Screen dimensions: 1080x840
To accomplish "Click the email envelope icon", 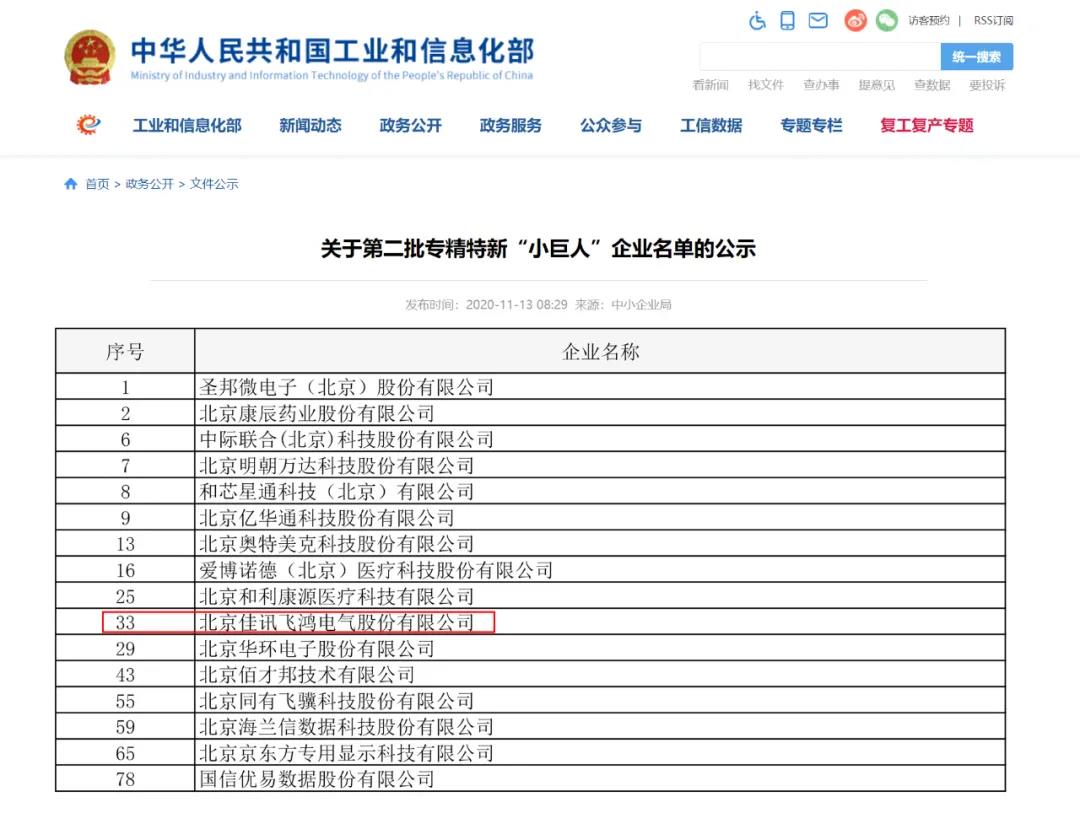I will coord(818,20).
